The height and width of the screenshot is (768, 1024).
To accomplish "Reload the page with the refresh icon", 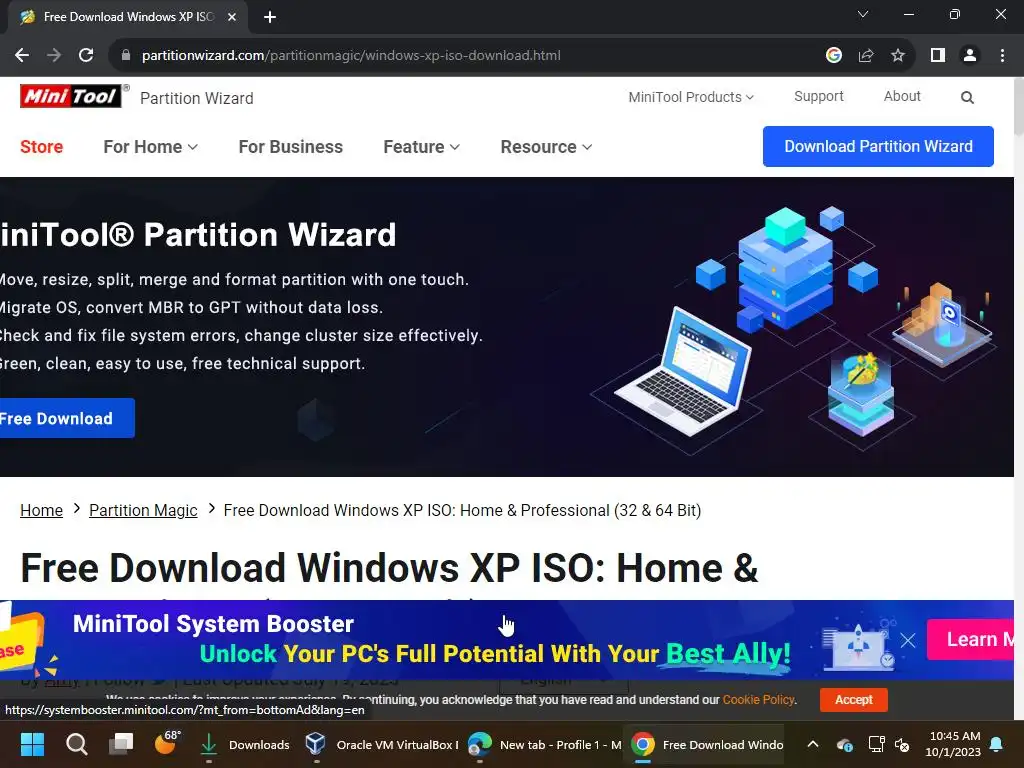I will [86, 56].
